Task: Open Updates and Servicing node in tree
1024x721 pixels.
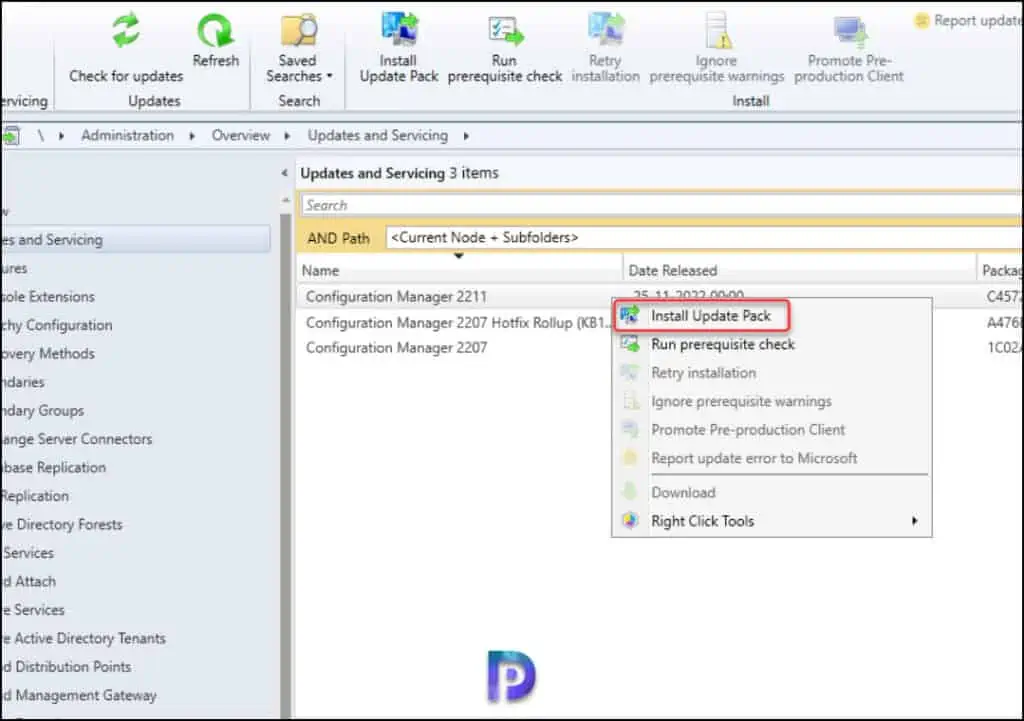Action: [135, 240]
